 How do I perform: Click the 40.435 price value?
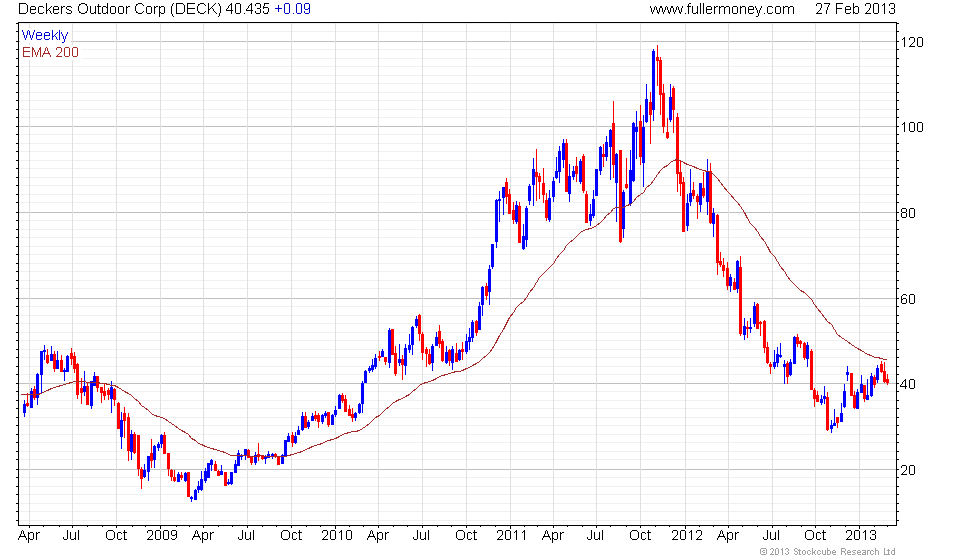pyautogui.click(x=248, y=9)
